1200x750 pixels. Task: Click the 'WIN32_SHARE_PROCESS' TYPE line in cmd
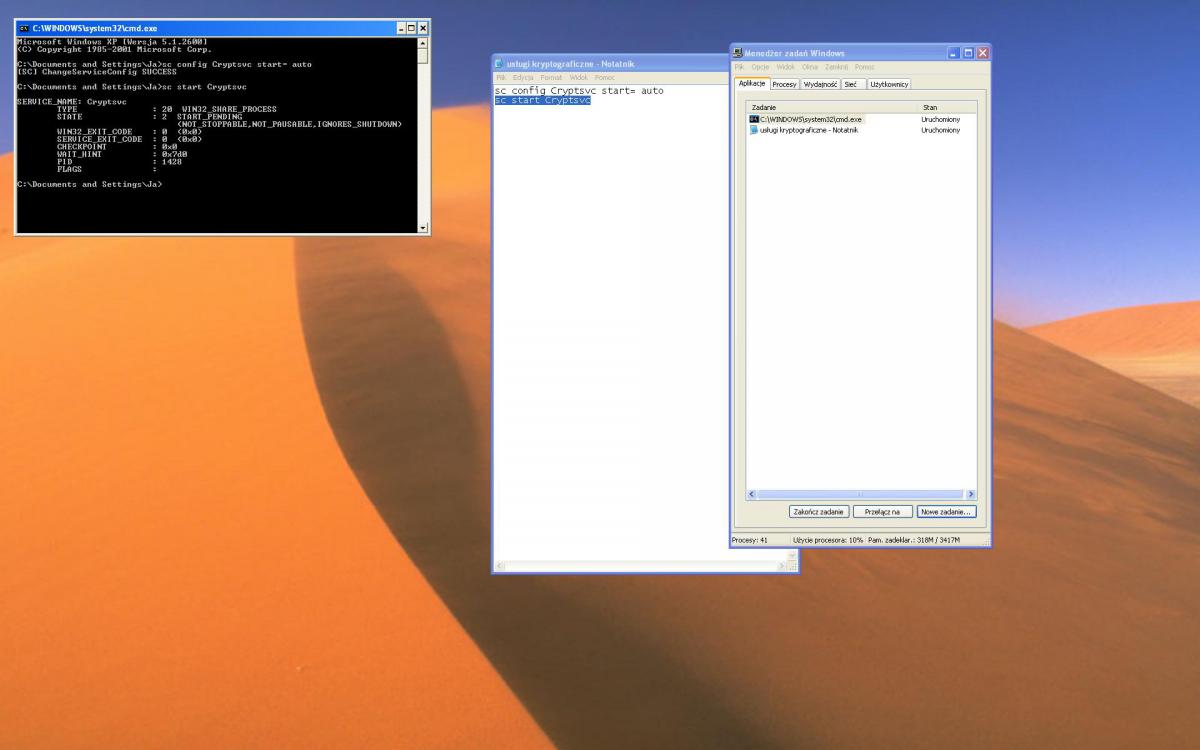click(167, 109)
